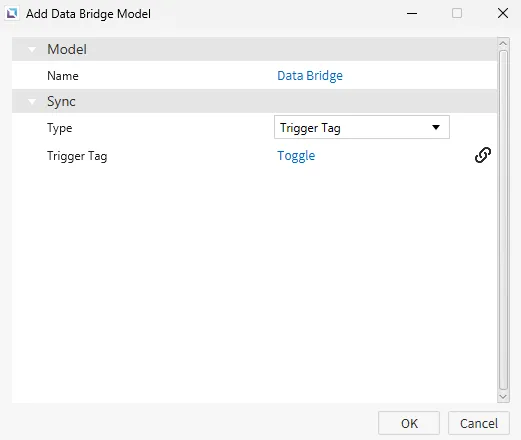Select the Sync section header
This screenshot has width=521, height=440.
tap(254, 101)
